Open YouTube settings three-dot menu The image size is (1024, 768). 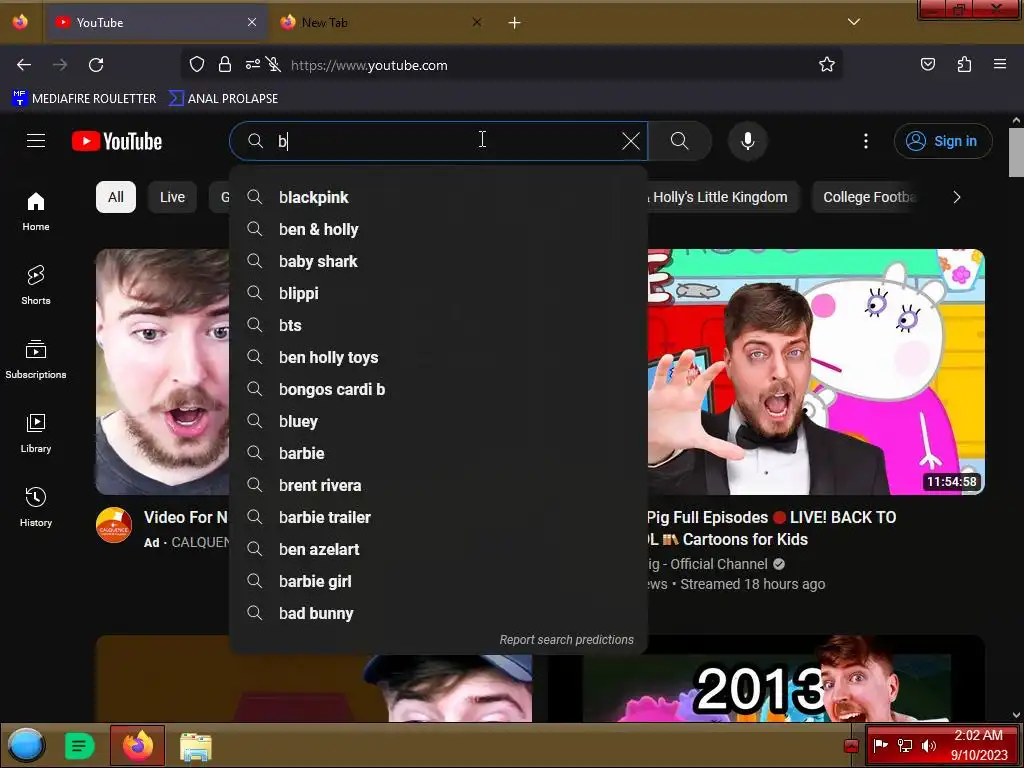click(866, 141)
